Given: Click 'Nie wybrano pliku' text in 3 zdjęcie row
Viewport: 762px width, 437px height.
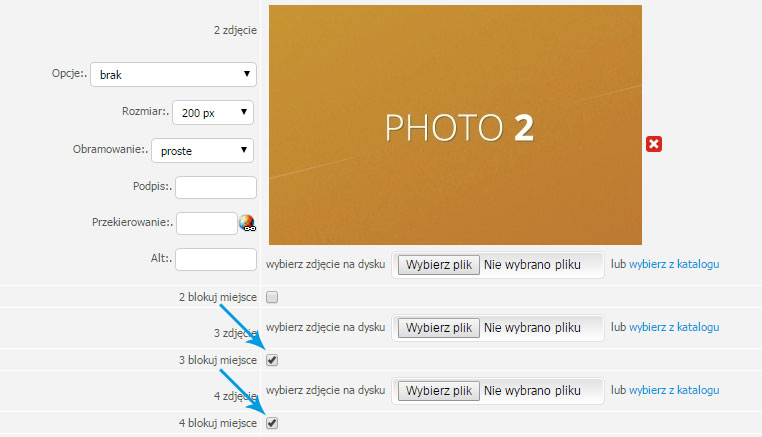Looking at the screenshot, I should [x=532, y=328].
